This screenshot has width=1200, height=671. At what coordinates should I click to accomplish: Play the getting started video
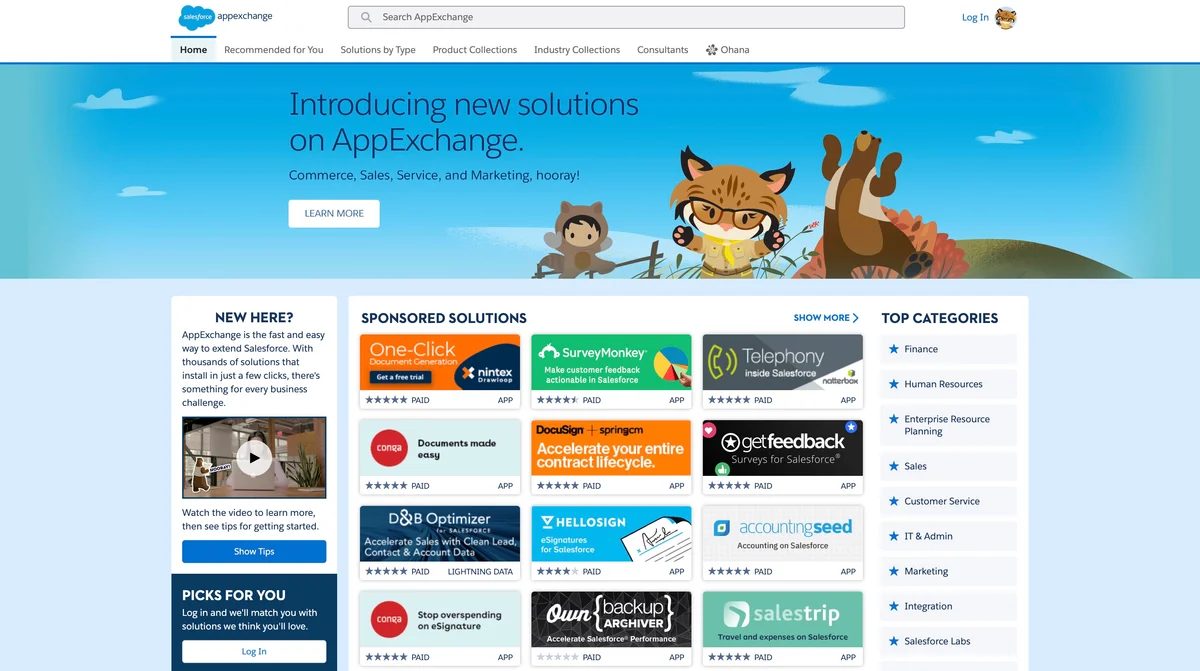click(253, 456)
